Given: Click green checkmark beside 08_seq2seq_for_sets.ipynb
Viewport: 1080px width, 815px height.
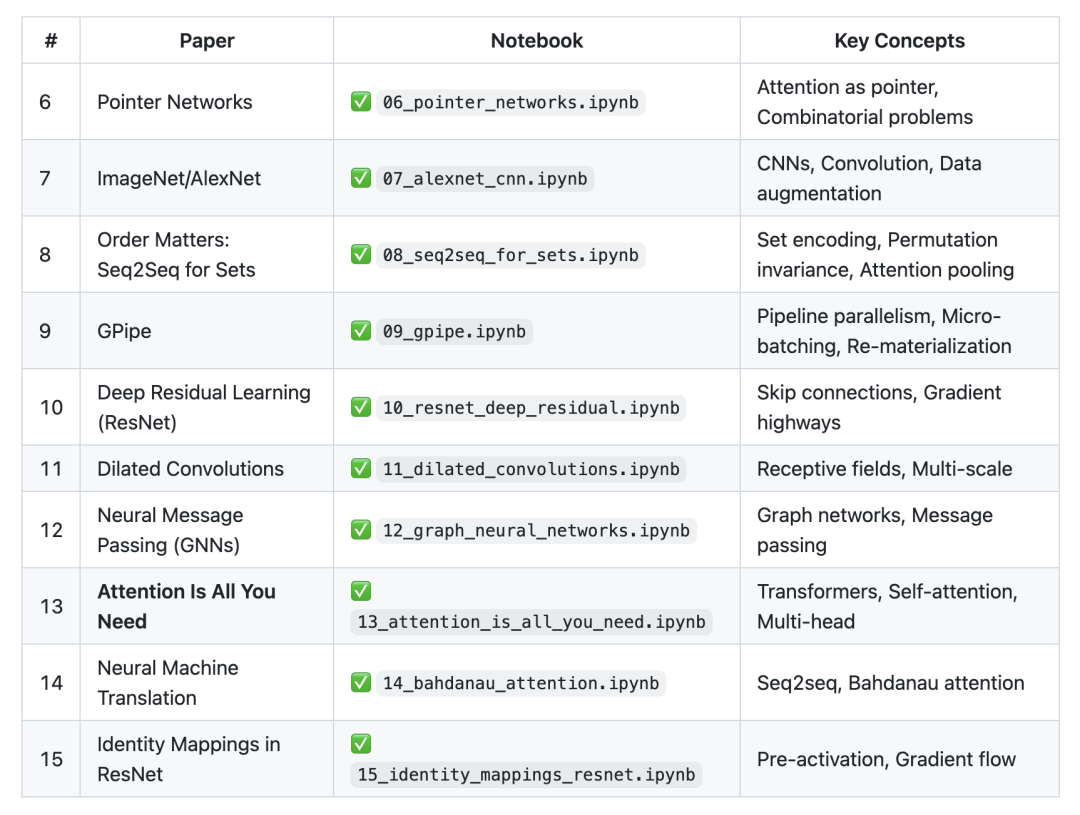Looking at the screenshot, I should click(x=361, y=254).
